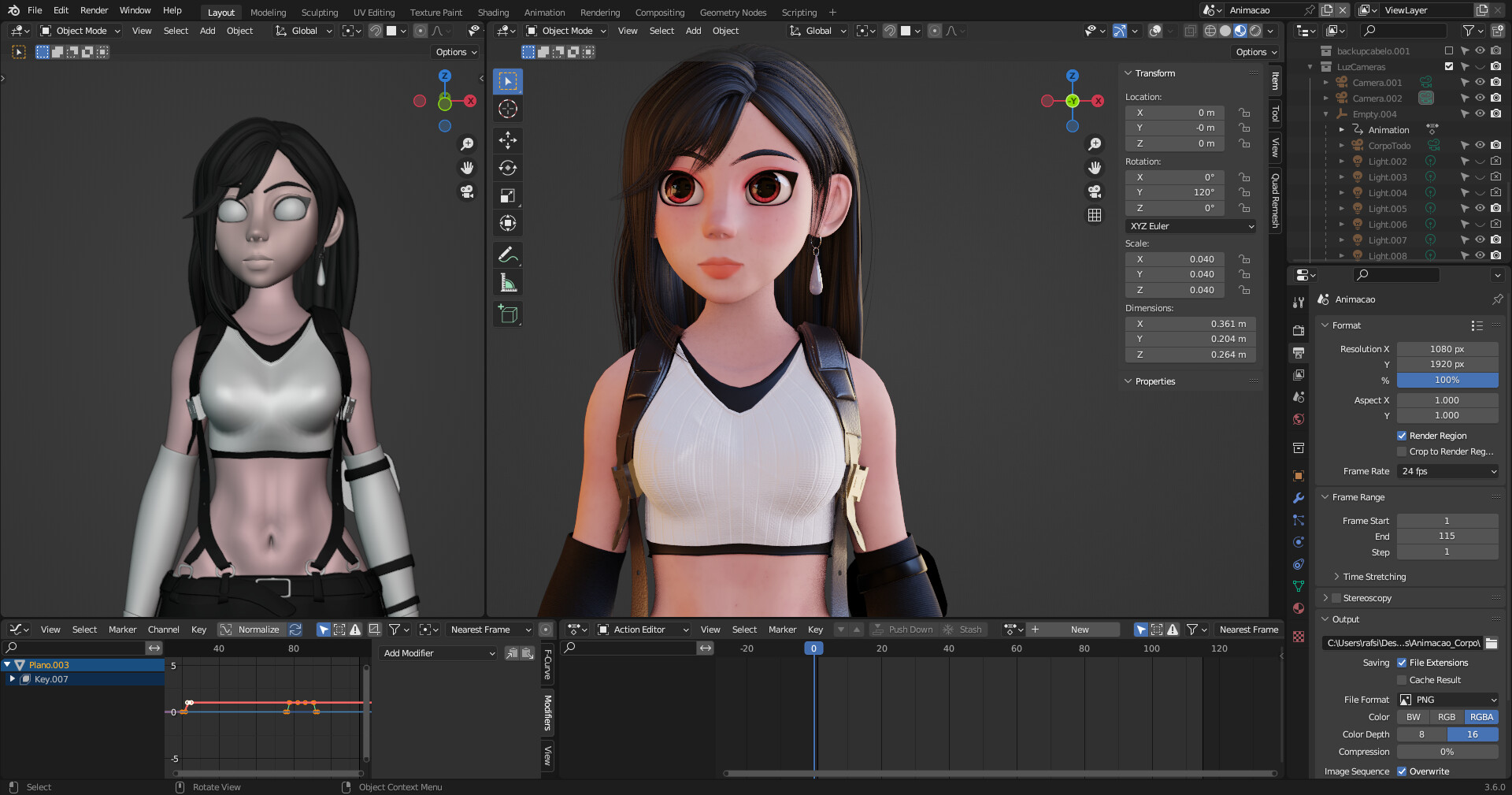Open World properties tab icon

pos(1299,419)
